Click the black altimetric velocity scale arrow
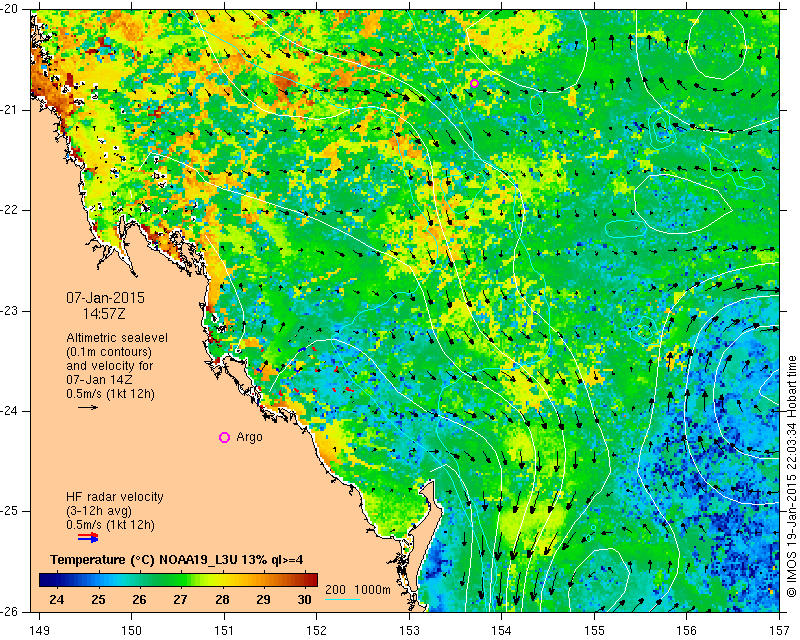800x640 pixels. coord(88,407)
